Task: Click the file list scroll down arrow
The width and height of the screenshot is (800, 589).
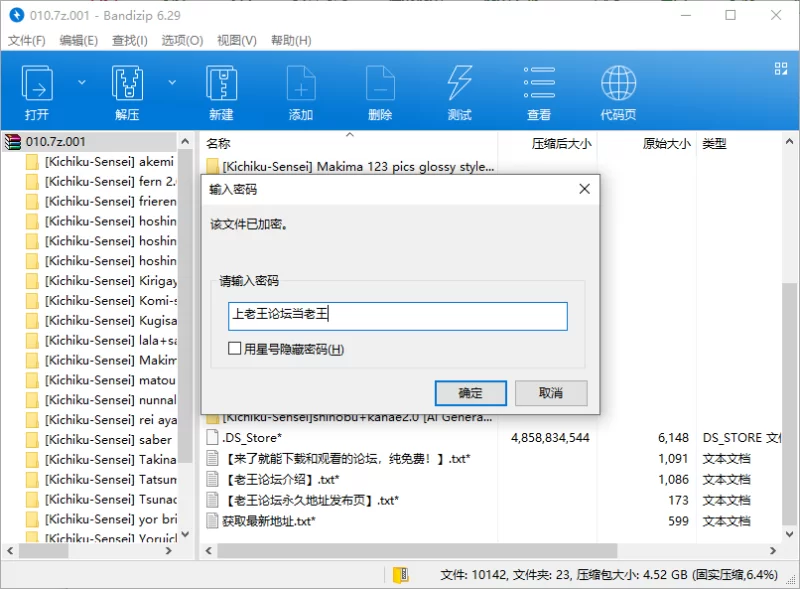Action: coord(789,534)
